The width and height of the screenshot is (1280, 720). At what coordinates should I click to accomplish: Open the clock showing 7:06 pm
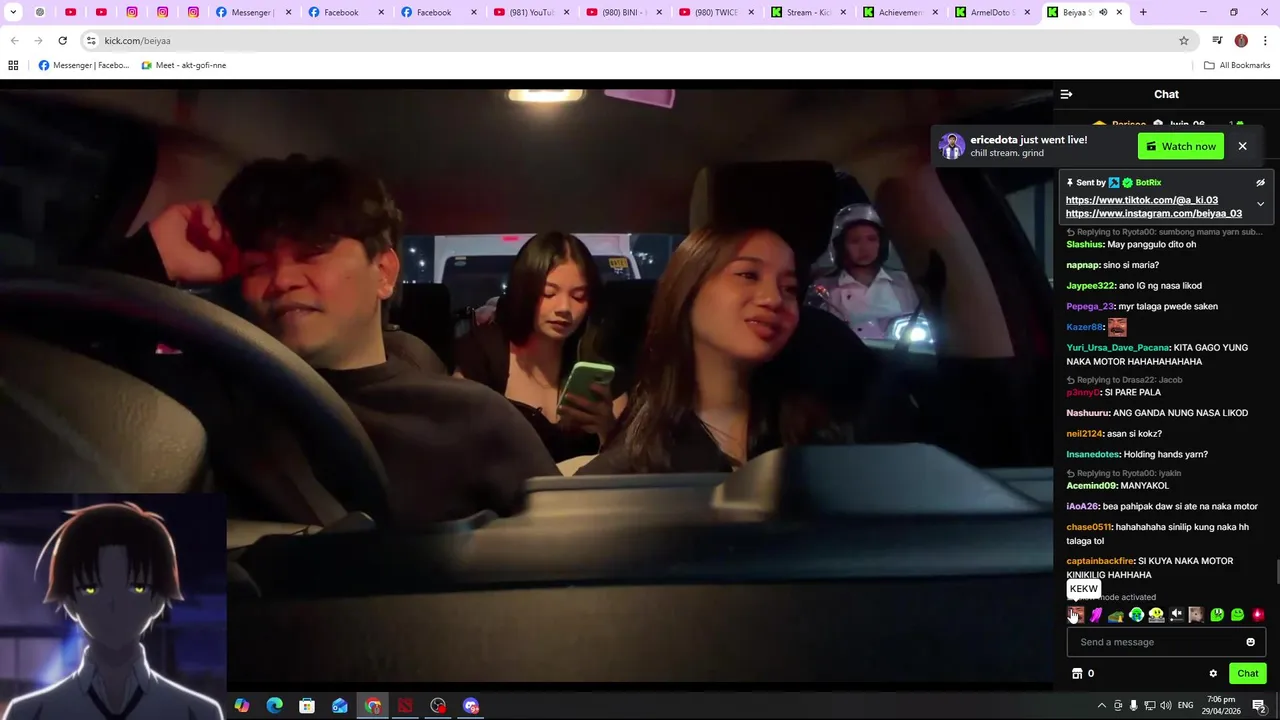coord(1221,706)
